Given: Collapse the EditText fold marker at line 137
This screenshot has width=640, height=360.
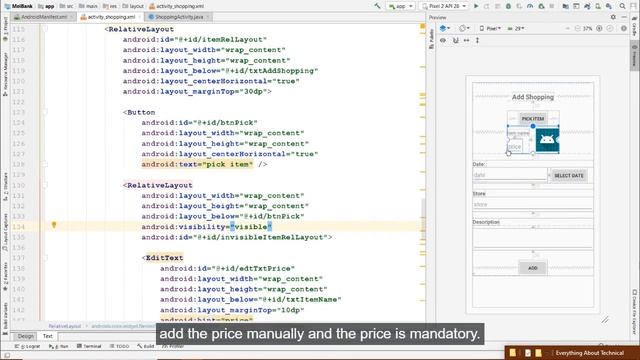Looking at the screenshot, I should [x=45, y=258].
